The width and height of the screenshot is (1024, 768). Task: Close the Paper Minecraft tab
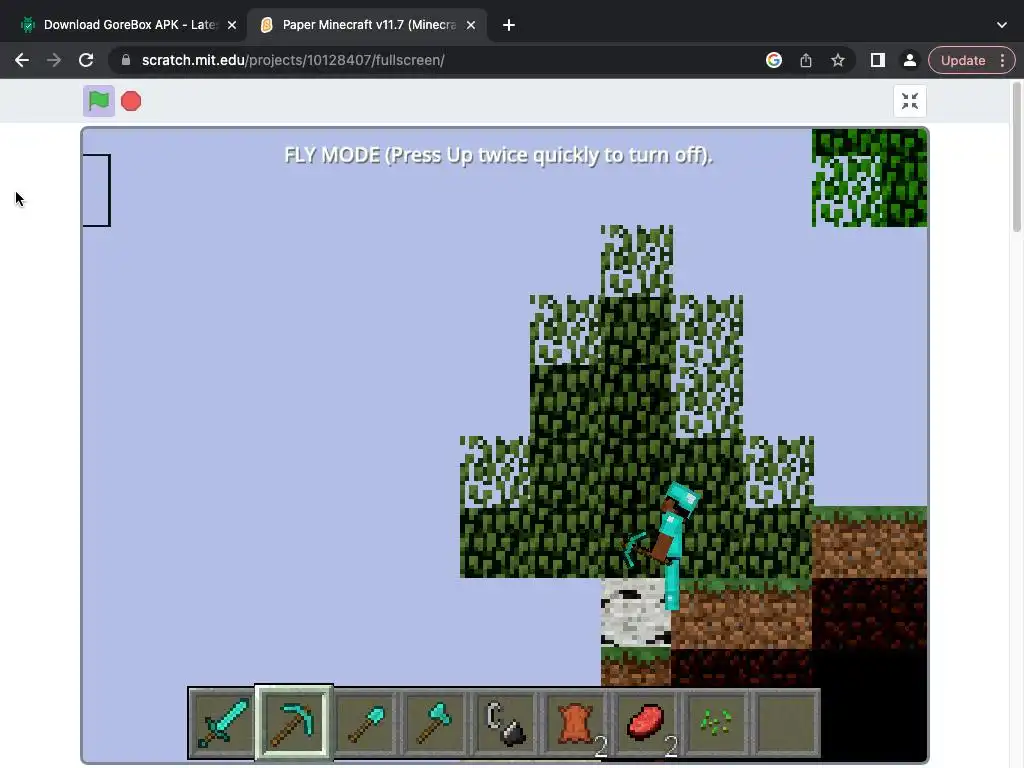[x=471, y=25]
